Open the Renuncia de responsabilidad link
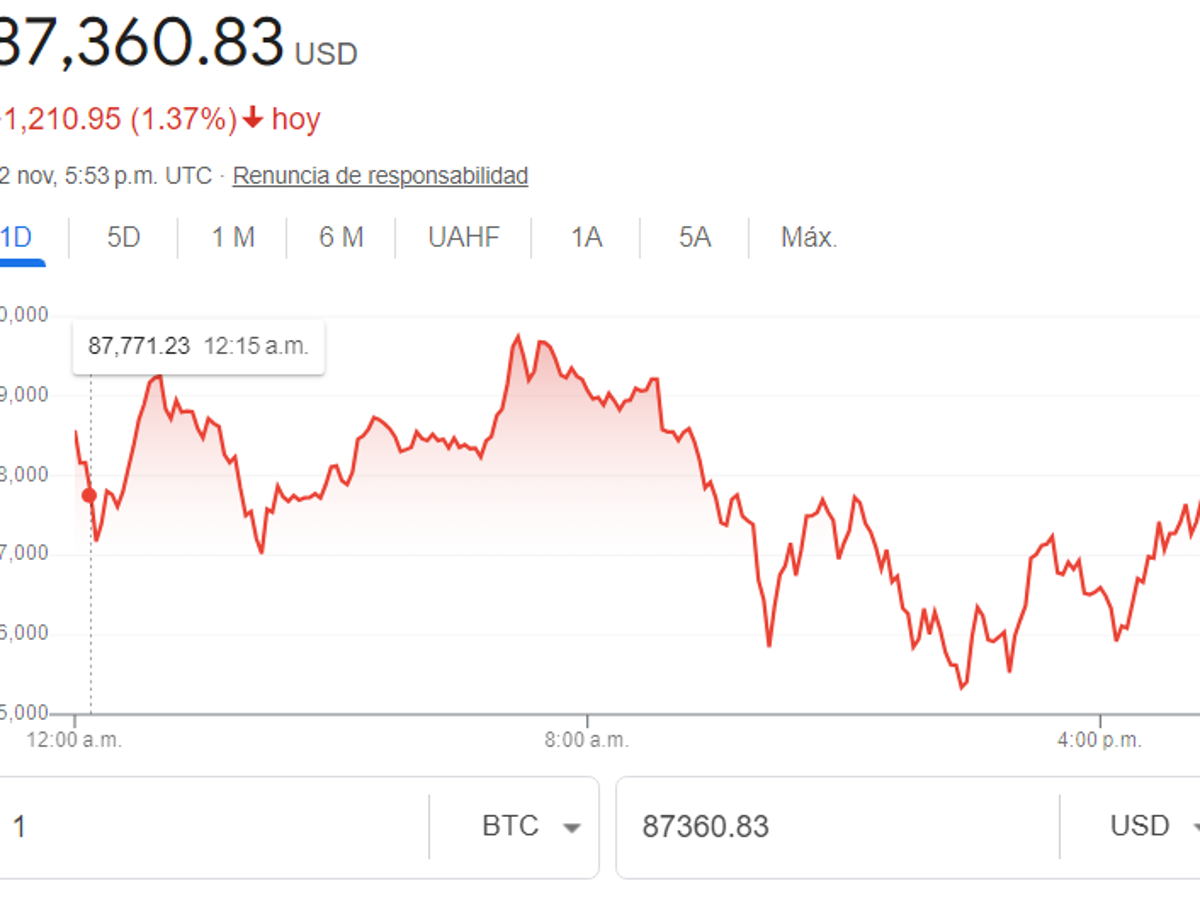The width and height of the screenshot is (1200, 900). [x=380, y=175]
